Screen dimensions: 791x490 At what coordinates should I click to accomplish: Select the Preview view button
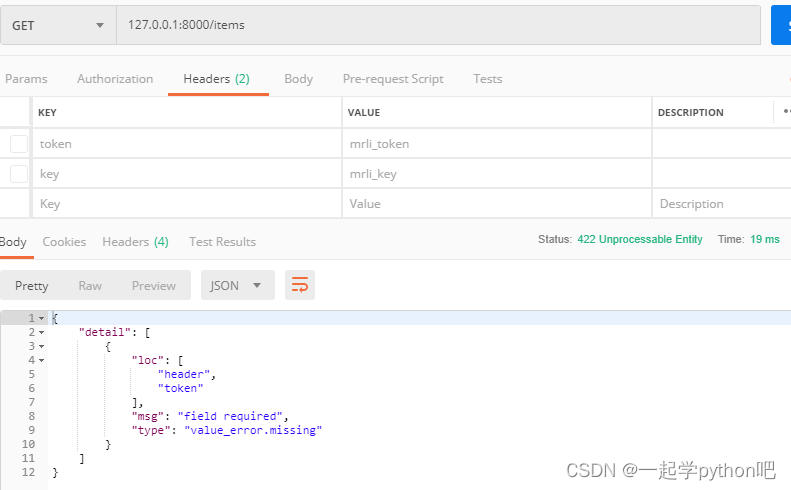tap(154, 286)
